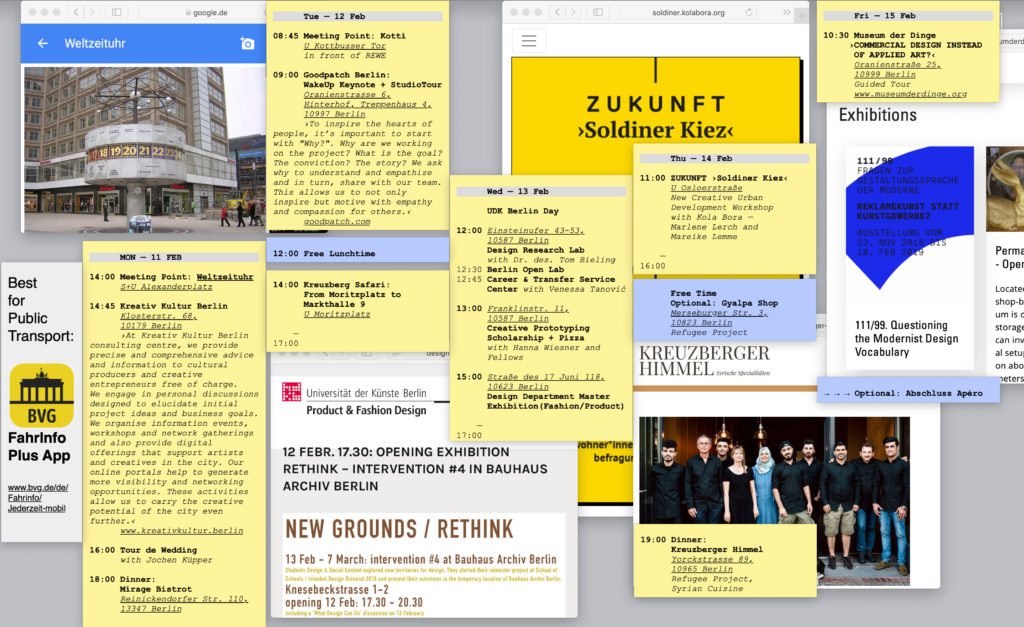Click the back arrow beside Weltzeituhr title

[42, 44]
